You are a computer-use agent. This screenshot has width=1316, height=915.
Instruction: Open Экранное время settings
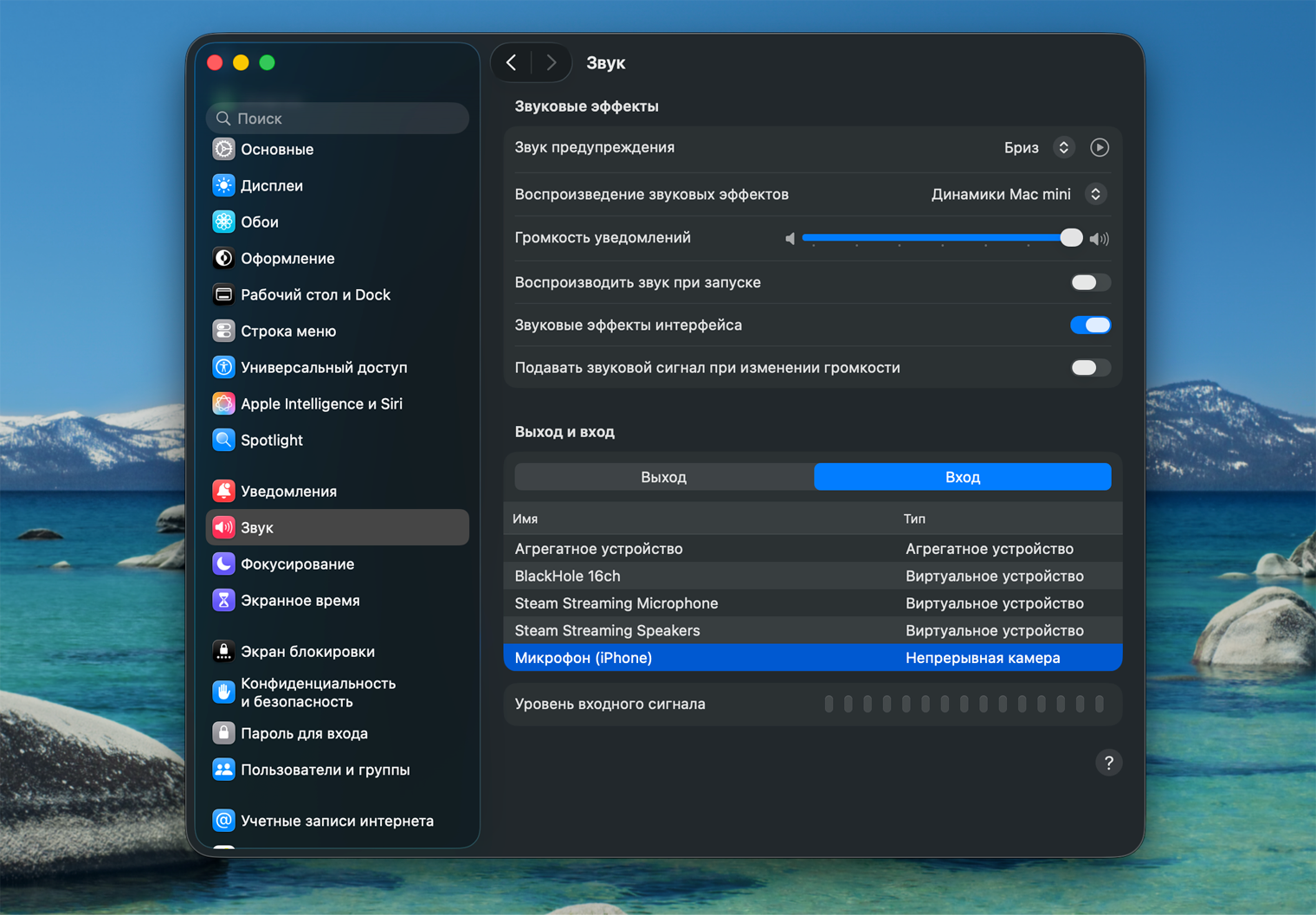(x=337, y=600)
